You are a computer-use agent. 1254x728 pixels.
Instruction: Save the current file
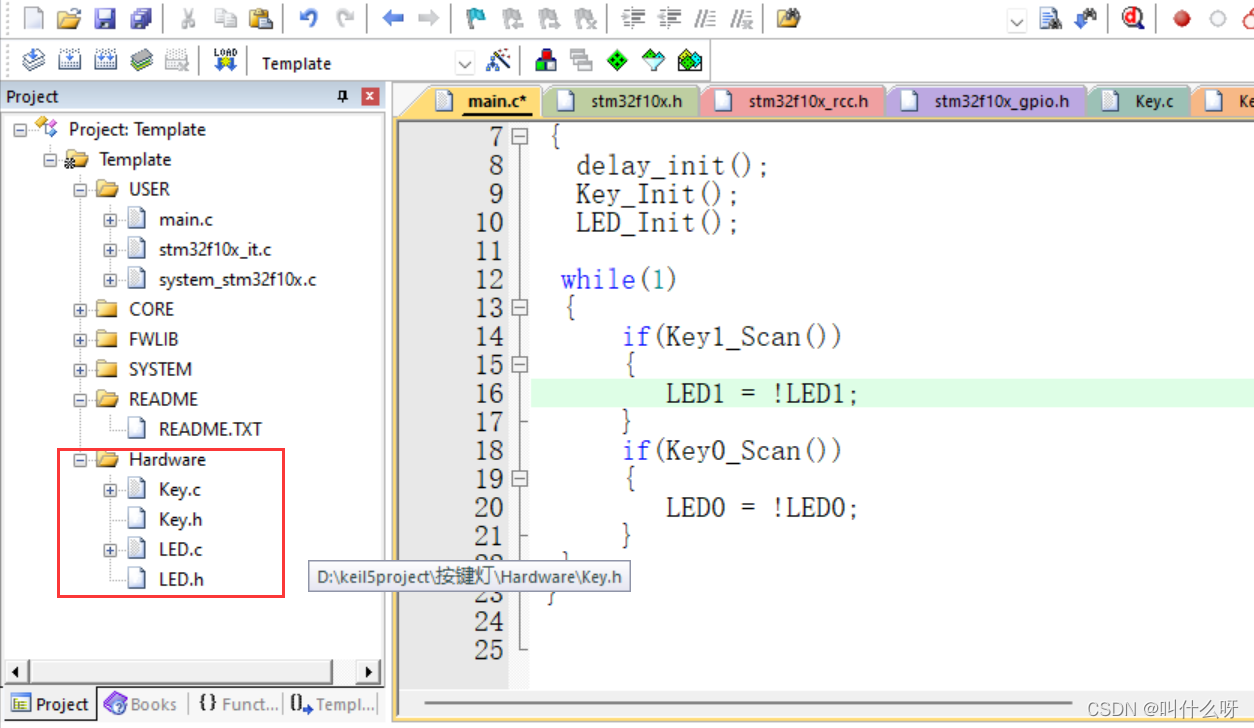[104, 18]
